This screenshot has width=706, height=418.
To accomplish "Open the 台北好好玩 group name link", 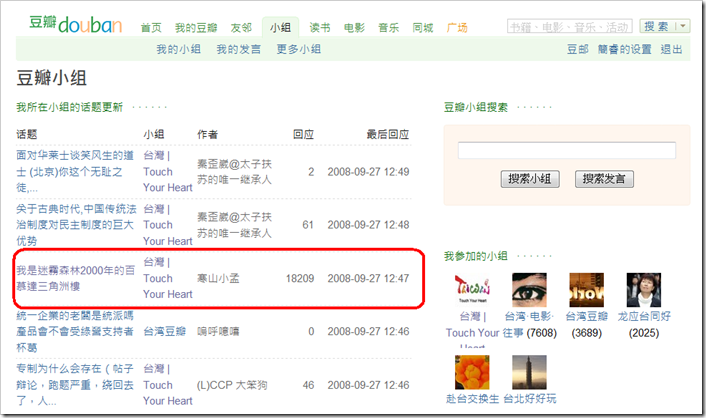I will 530,399.
